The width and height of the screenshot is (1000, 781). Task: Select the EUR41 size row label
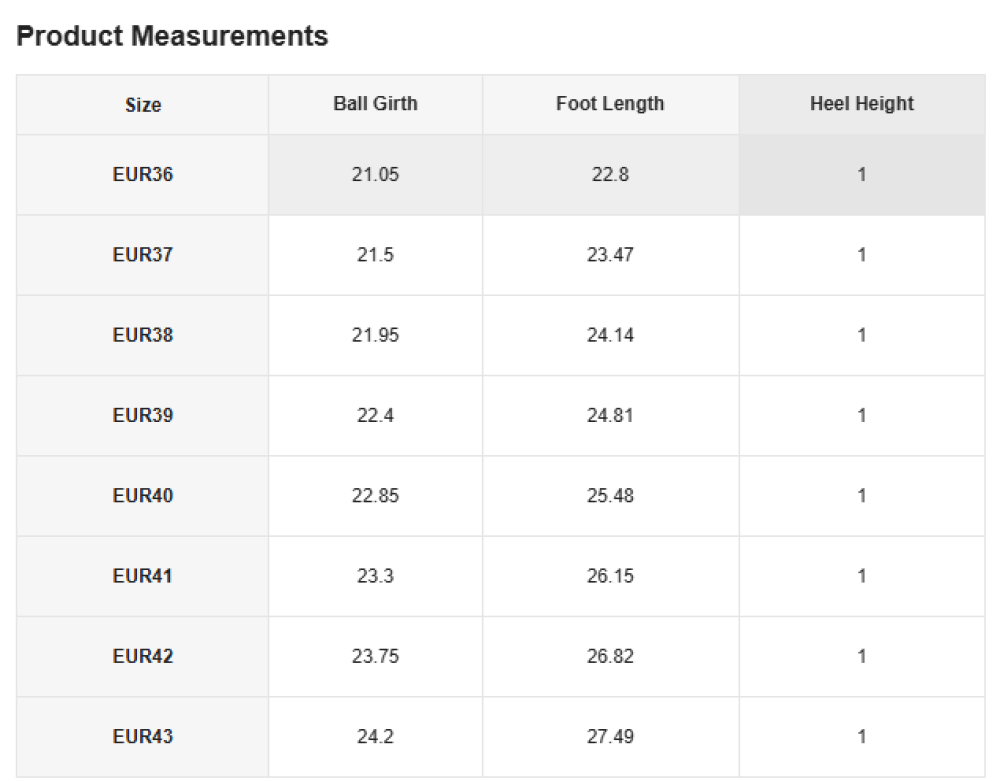point(143,576)
